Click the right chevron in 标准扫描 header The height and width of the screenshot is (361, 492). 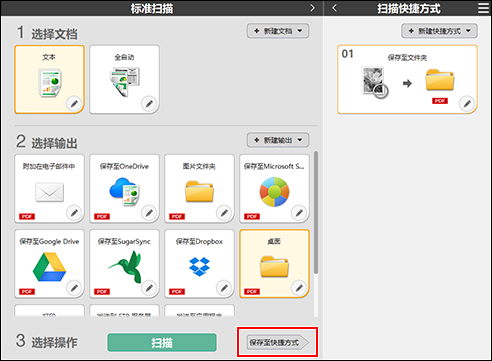[x=312, y=8]
